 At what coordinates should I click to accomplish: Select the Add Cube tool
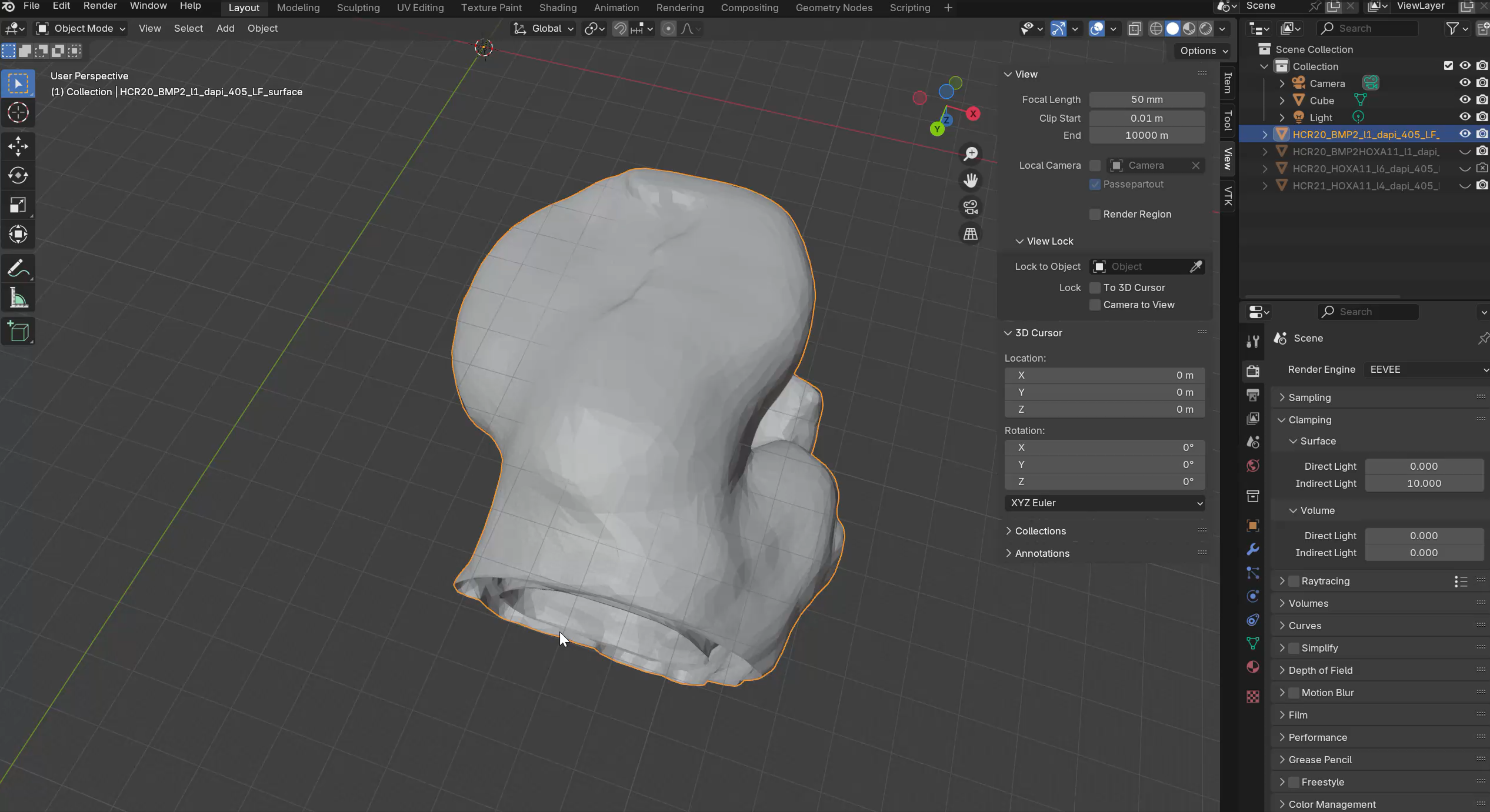18,332
